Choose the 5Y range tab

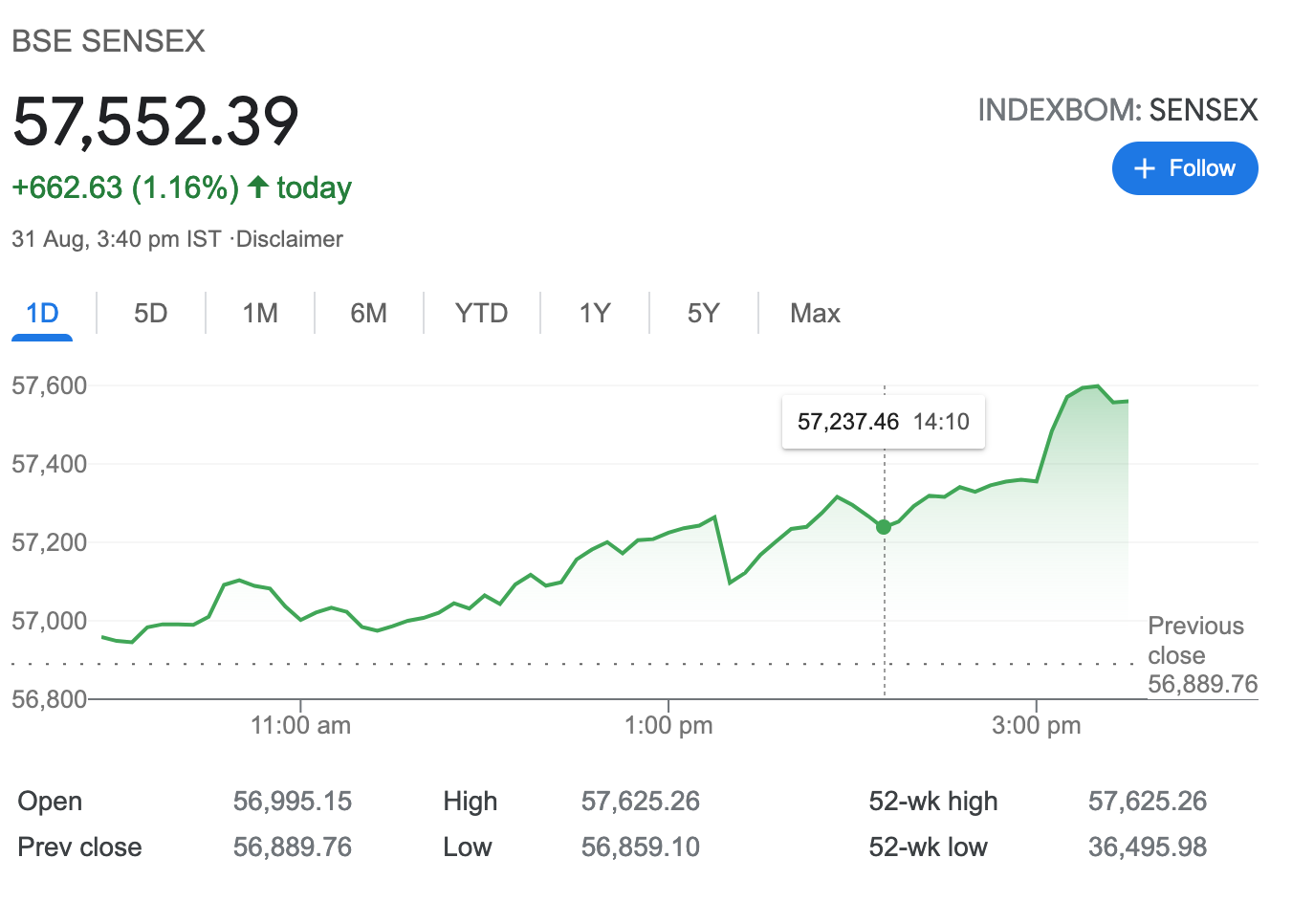(703, 314)
